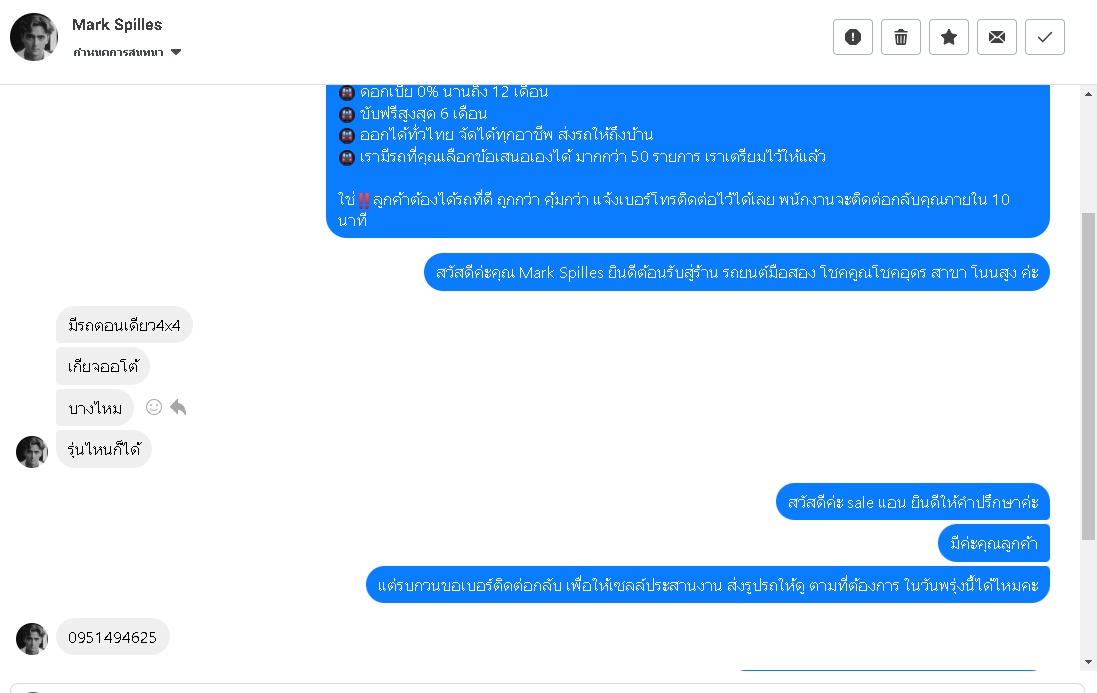The height and width of the screenshot is (693, 1097).
Task: Click the avatar beside phone number message
Action: point(31,638)
